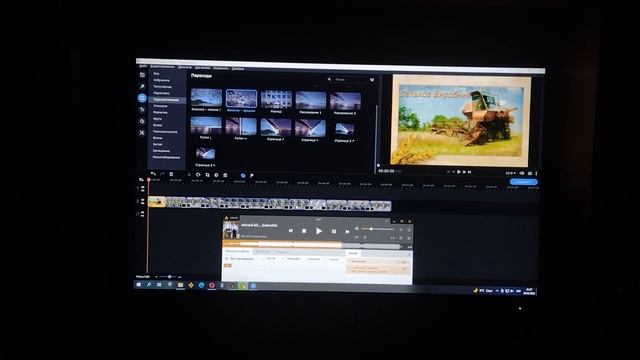
Task: Play the preview in the video editor
Action: (x=459, y=172)
